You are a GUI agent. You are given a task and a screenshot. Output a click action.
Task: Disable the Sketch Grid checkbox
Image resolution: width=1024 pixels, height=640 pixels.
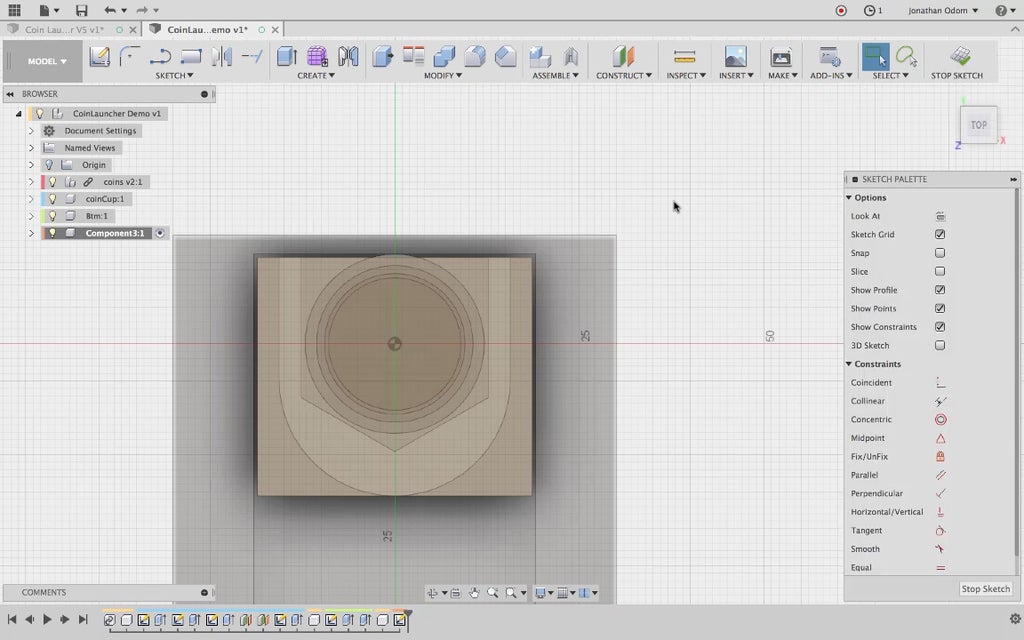pos(940,234)
